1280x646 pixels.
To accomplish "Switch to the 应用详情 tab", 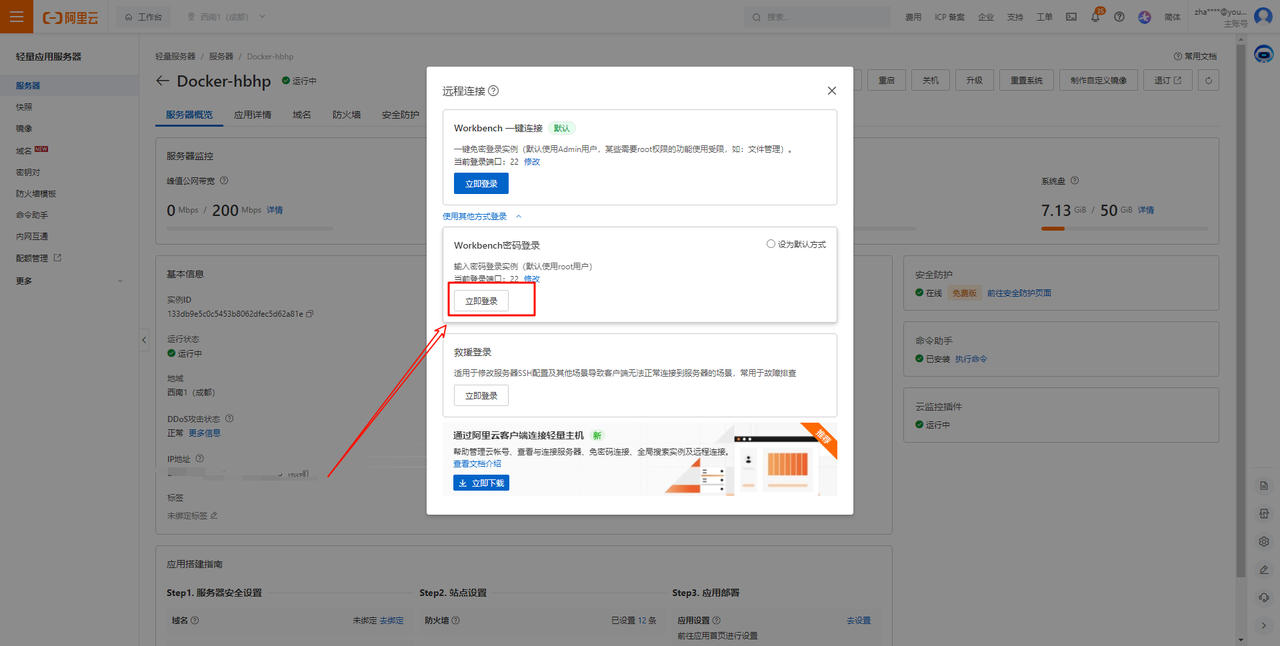I will [252, 115].
